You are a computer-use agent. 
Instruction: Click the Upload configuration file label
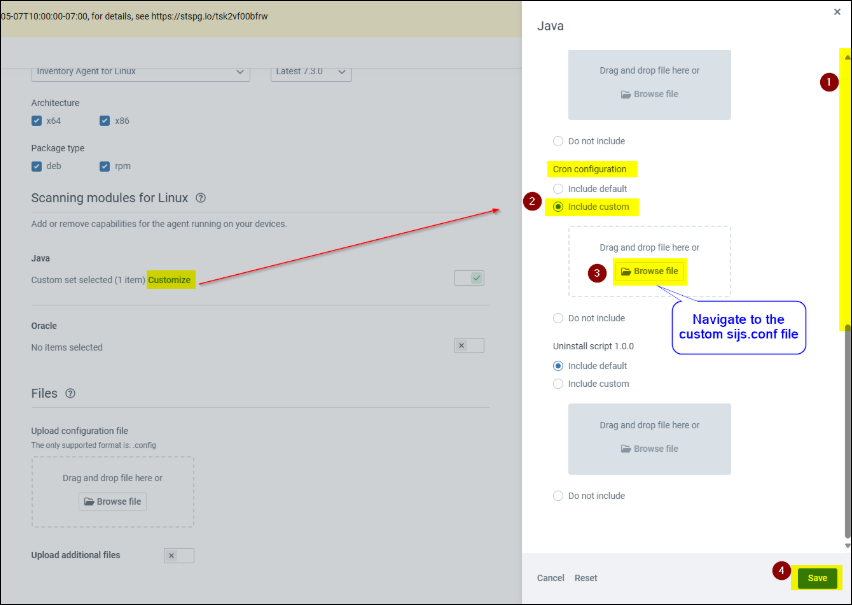[80, 431]
